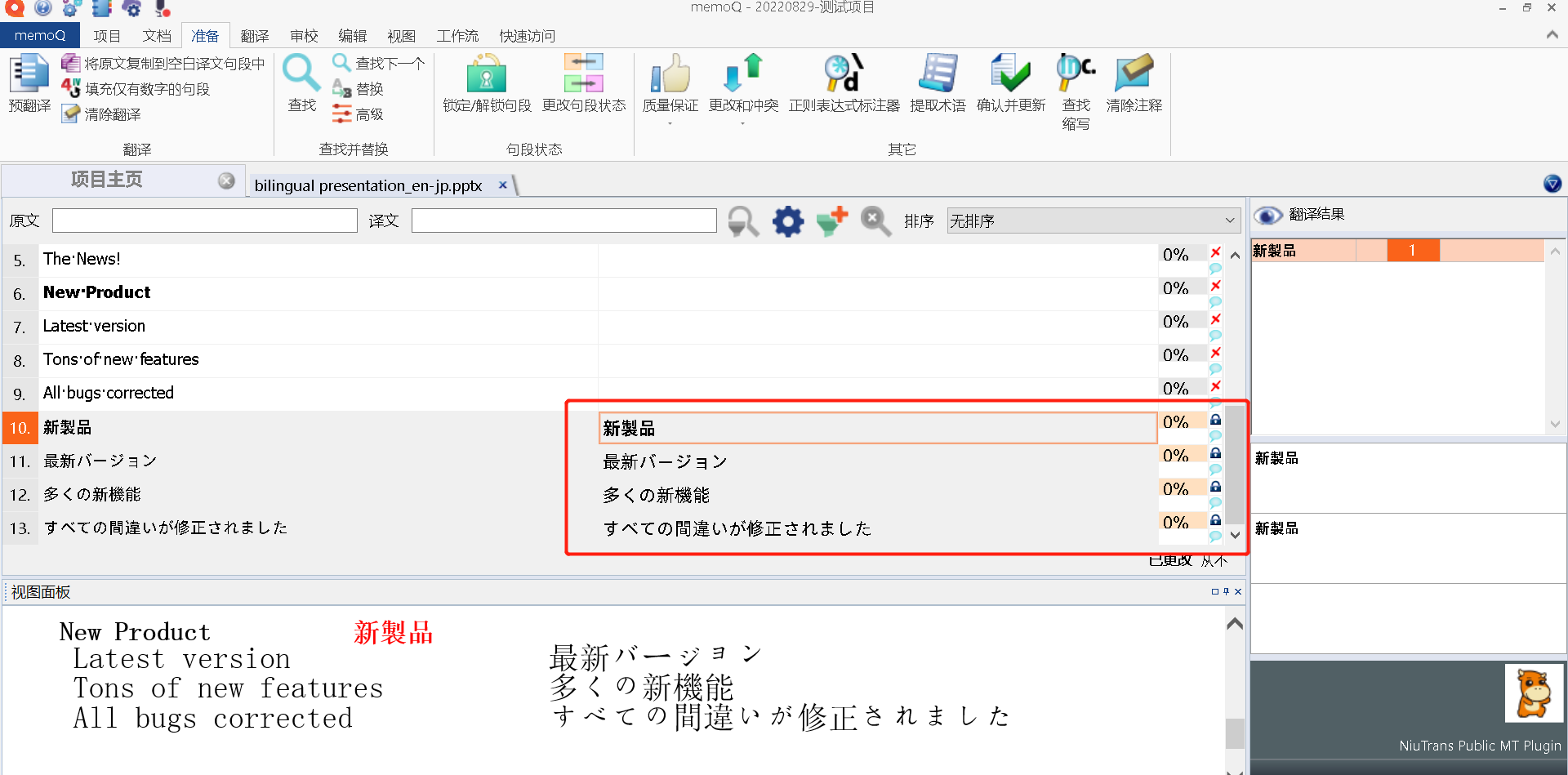
Task: Open the comment bubble of row 6
Action: pyautogui.click(x=1215, y=302)
